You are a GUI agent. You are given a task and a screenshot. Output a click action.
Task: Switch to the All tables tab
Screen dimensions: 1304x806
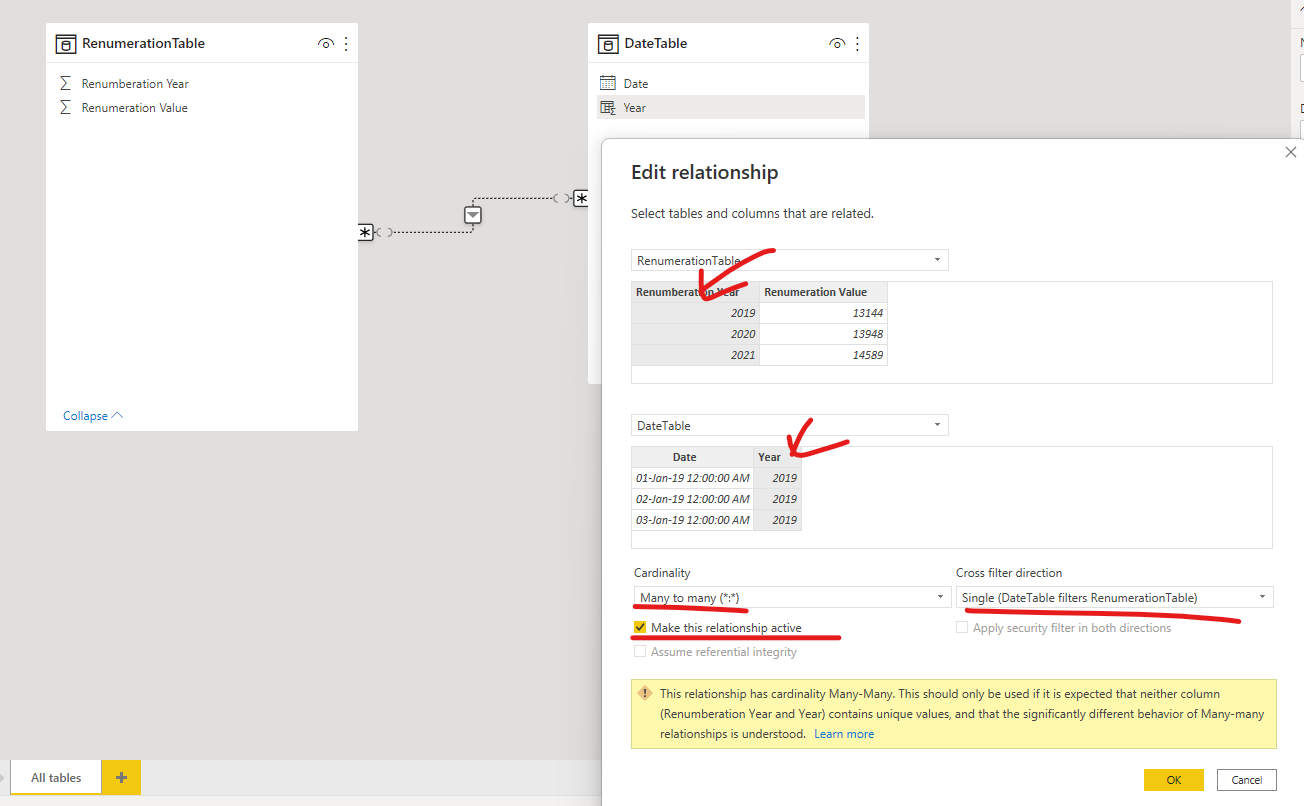(x=56, y=777)
